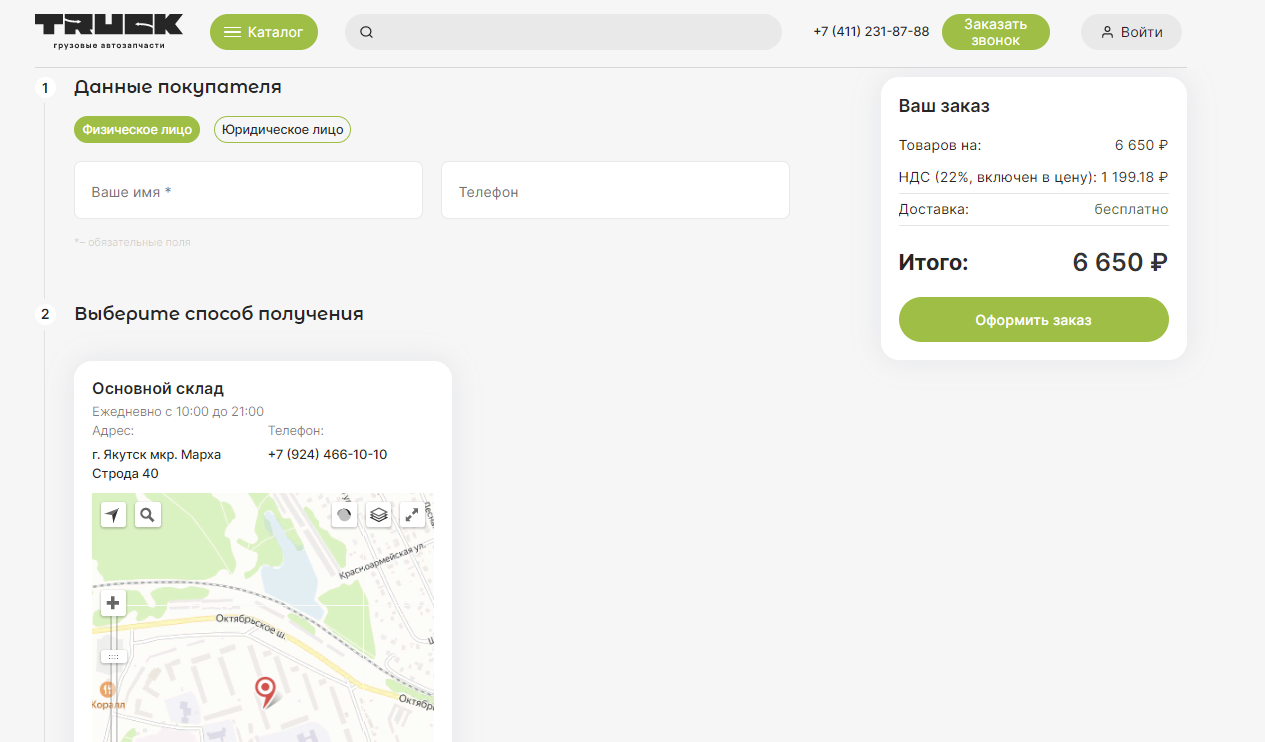This screenshot has height=742, width=1265.
Task: Focus the Телефон input field
Action: [x=615, y=190]
